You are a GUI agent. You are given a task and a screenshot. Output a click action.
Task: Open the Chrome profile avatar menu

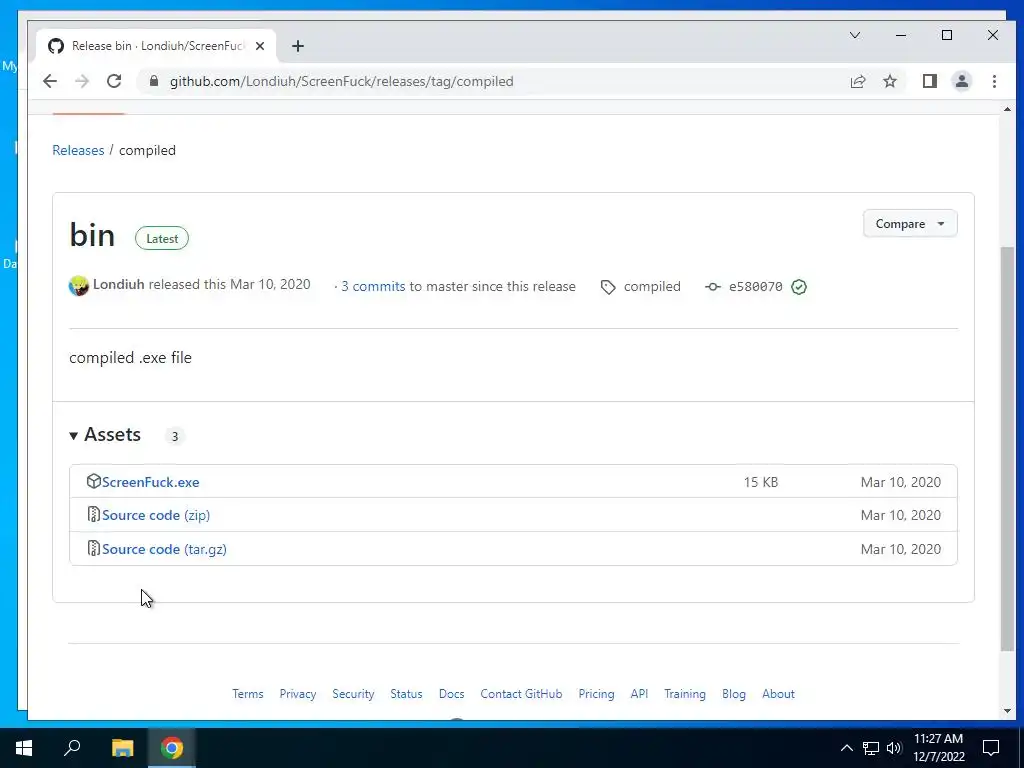tap(961, 81)
